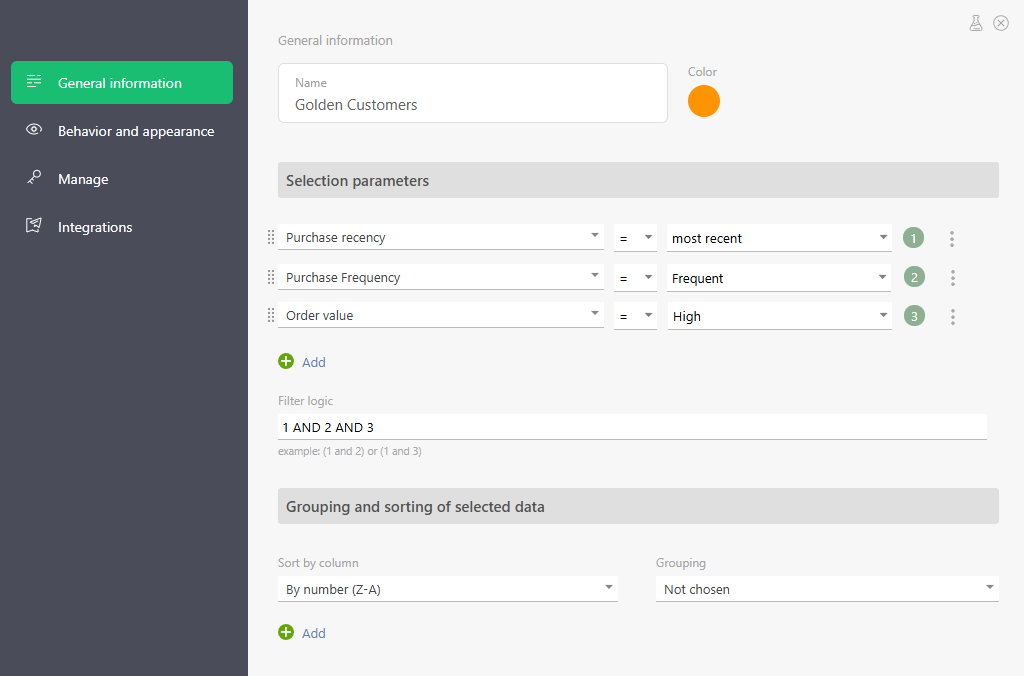Click the flask test icon at top right
This screenshot has height=676, width=1024.
[976, 24]
